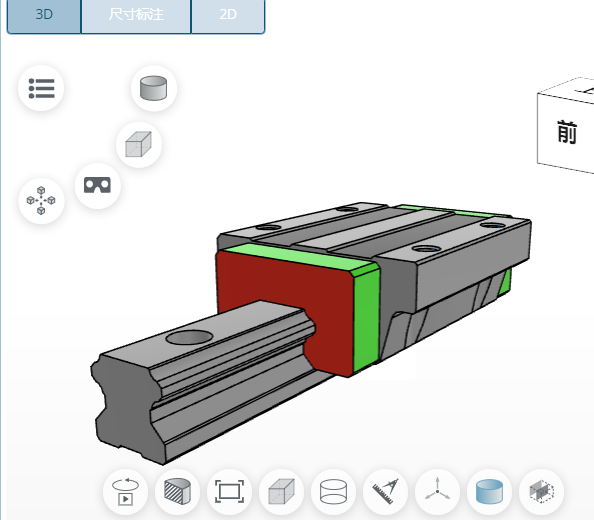Open the list menu icon
Image resolution: width=594 pixels, height=520 pixels.
[41, 88]
